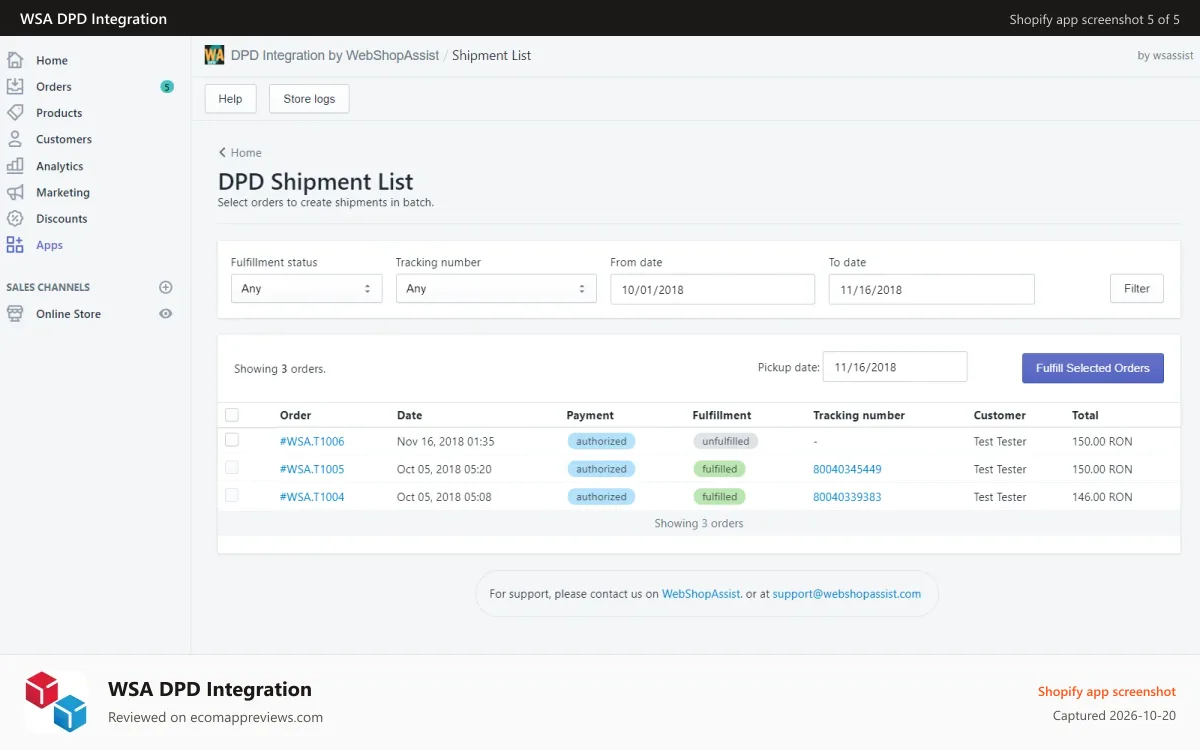Viewport: 1200px width, 750px height.
Task: Open Apps in the sidebar menu
Action: 49,245
